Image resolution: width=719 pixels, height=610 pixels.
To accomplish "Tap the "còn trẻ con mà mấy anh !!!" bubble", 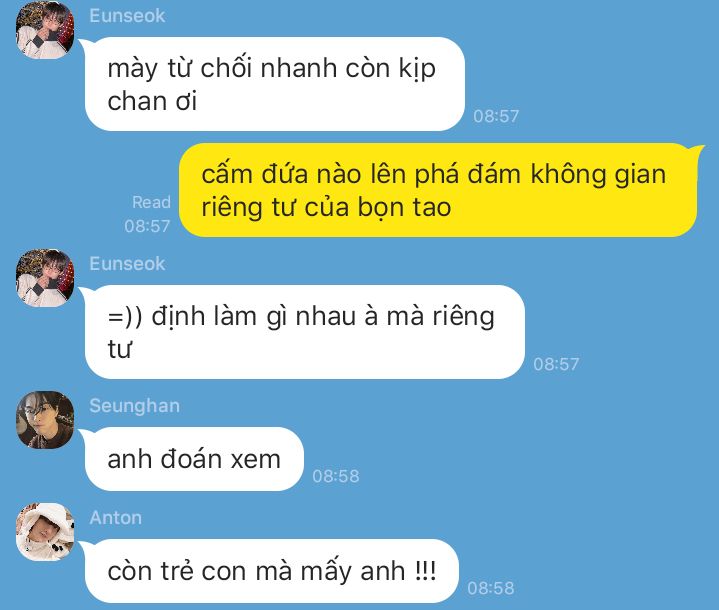I will point(271,571).
